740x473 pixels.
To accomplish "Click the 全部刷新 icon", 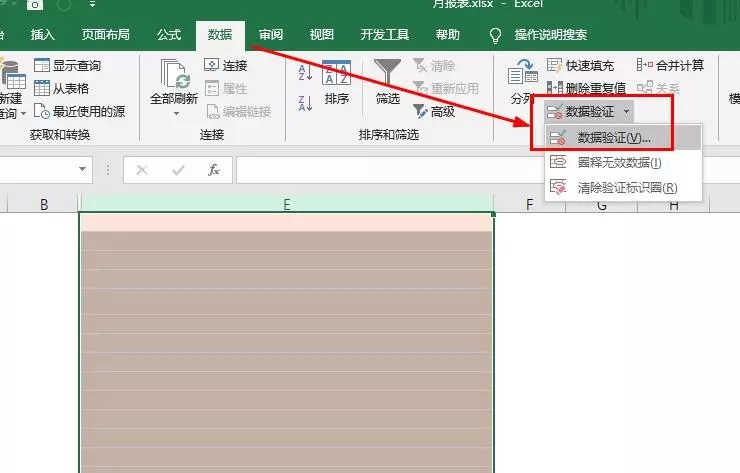I will pos(175,74).
